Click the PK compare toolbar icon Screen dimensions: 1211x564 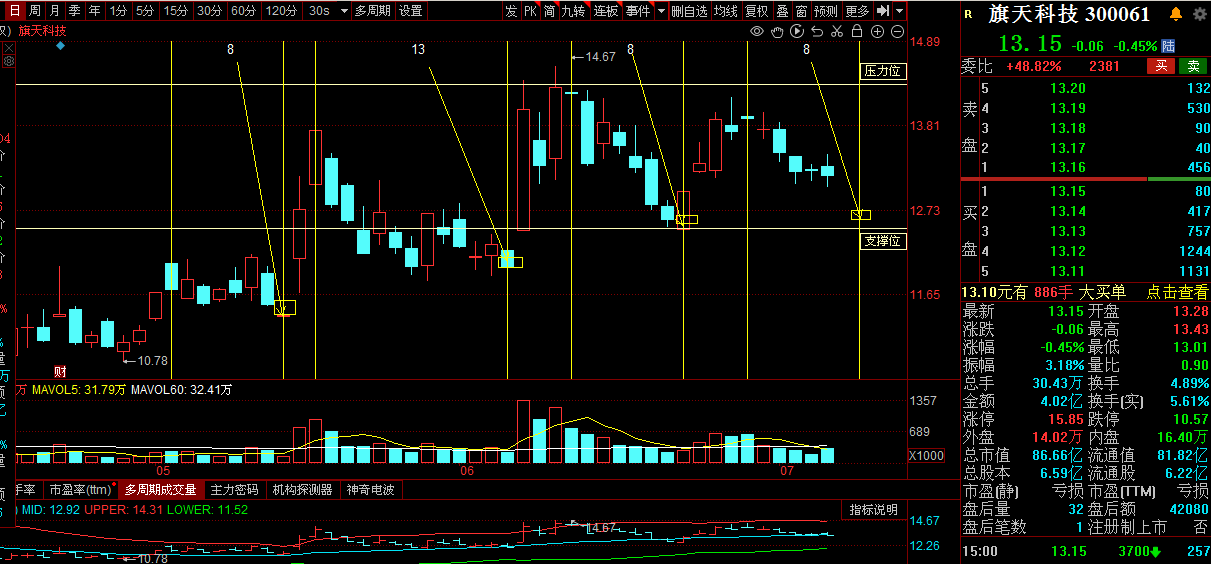pos(531,11)
